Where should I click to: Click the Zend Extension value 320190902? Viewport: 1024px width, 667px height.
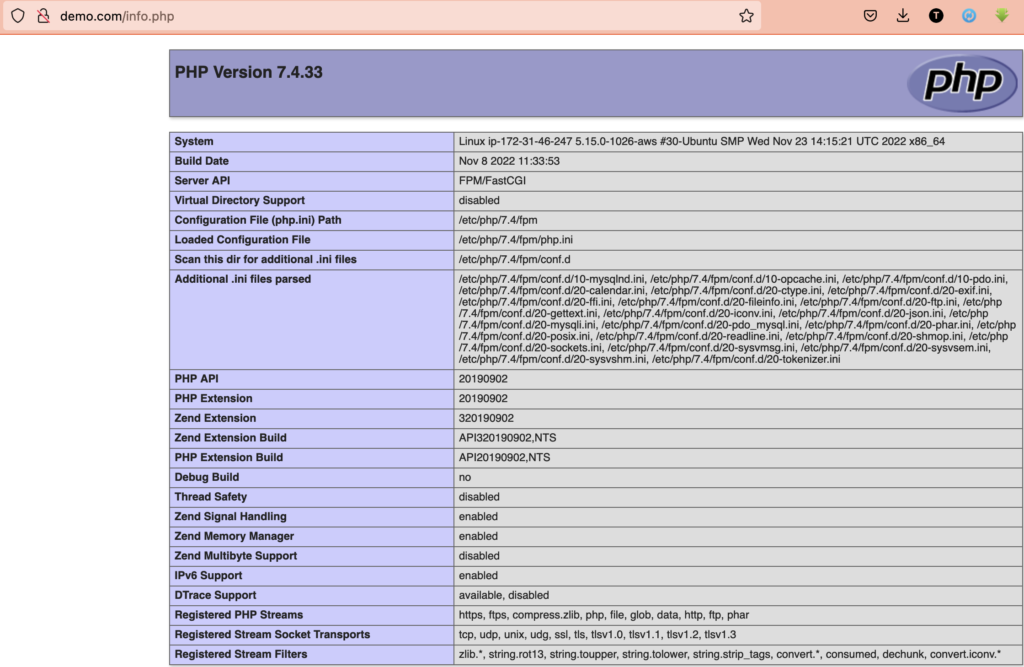pos(486,418)
